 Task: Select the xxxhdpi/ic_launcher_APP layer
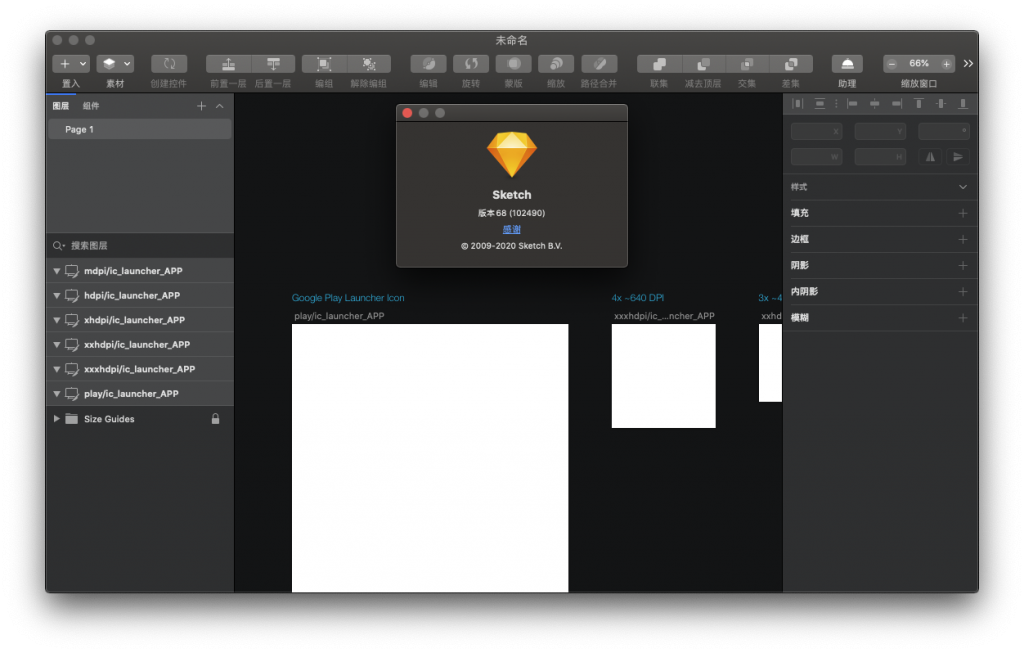coord(140,369)
